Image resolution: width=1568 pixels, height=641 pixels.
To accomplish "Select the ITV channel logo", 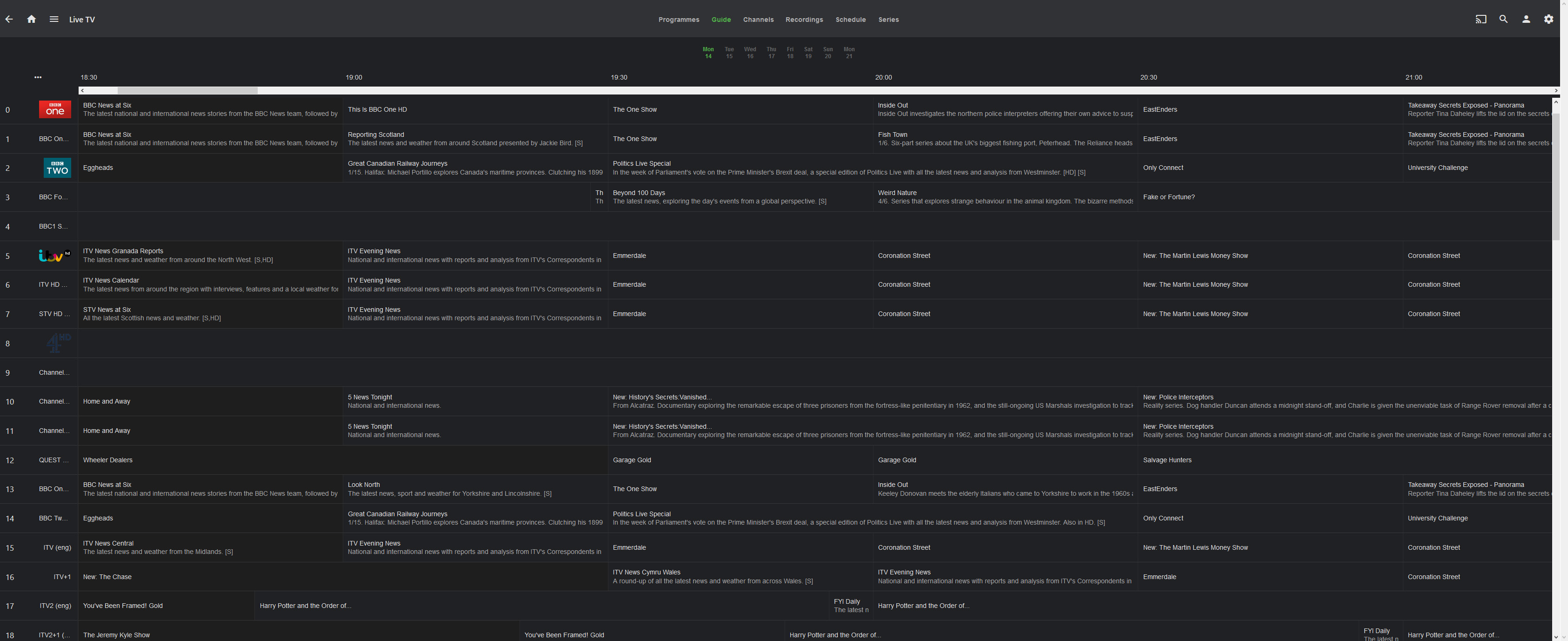I will (54, 256).
